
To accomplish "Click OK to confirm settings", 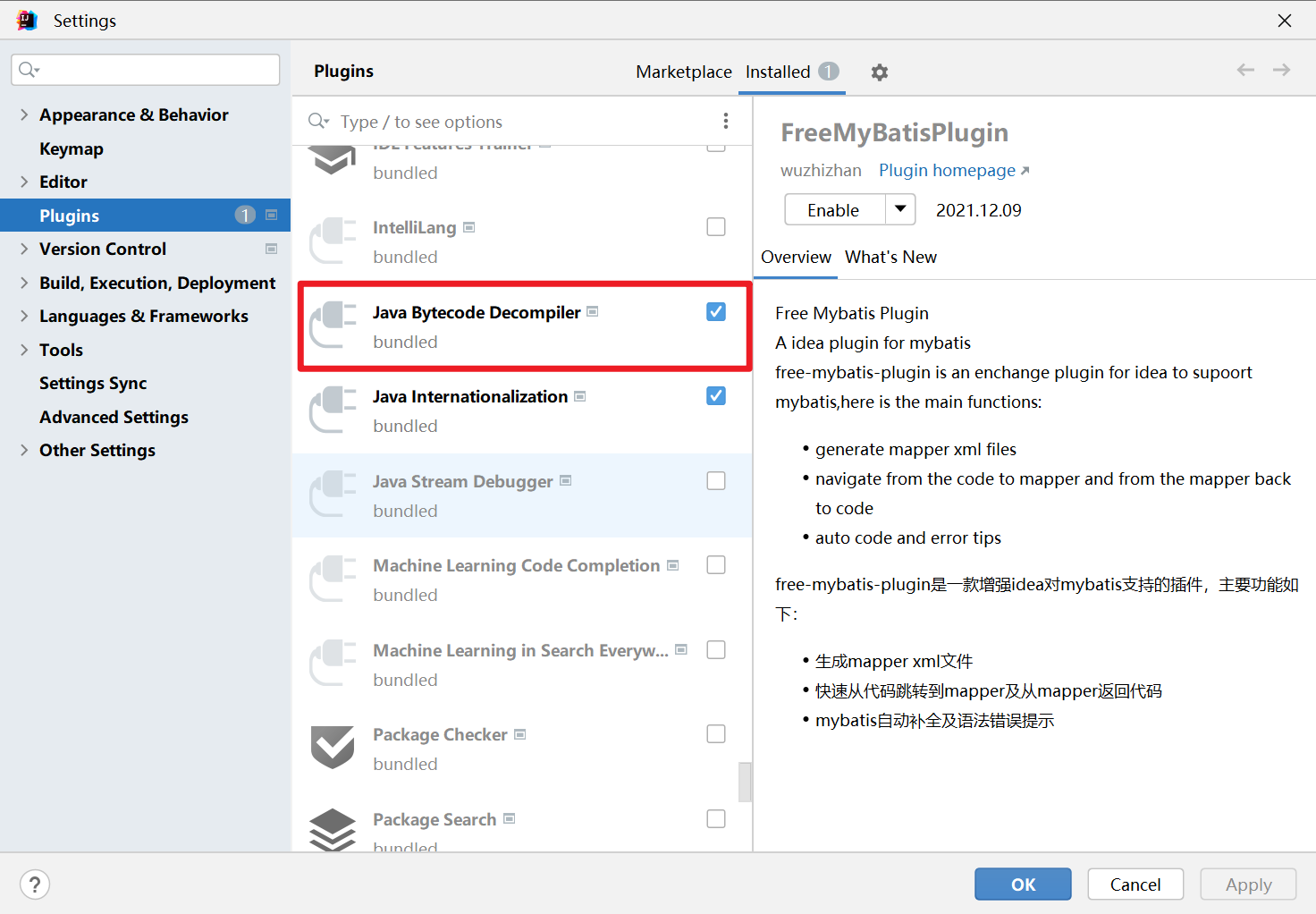I will coord(1023,884).
